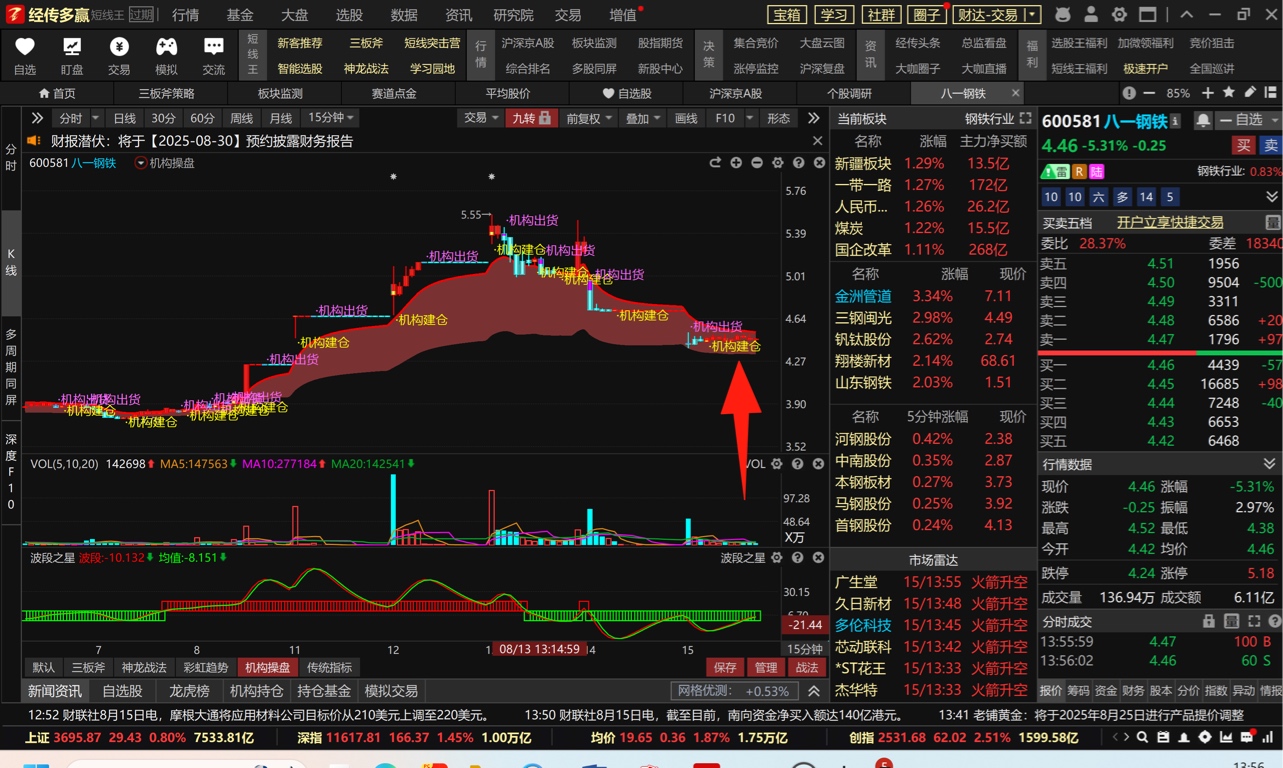Close the 八一钢铁 tab
The width and height of the screenshot is (1283, 768).
click(1015, 93)
